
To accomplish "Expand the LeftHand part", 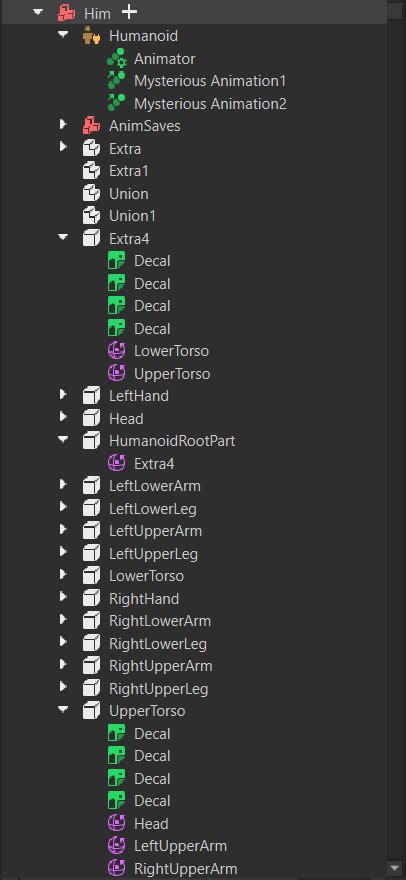I will tap(63, 395).
